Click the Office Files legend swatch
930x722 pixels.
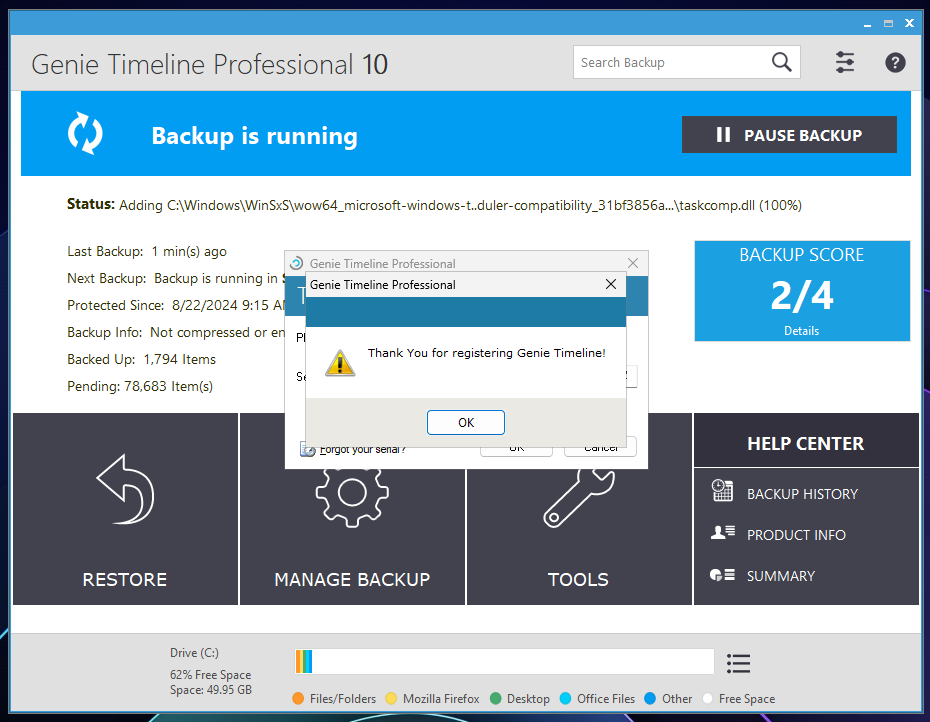pyautogui.click(x=565, y=698)
